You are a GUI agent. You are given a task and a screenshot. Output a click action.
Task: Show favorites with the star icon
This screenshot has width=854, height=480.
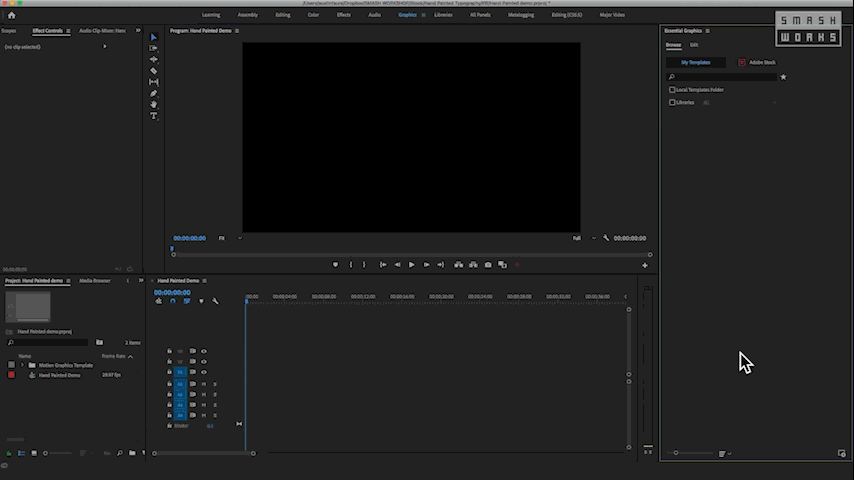[783, 77]
